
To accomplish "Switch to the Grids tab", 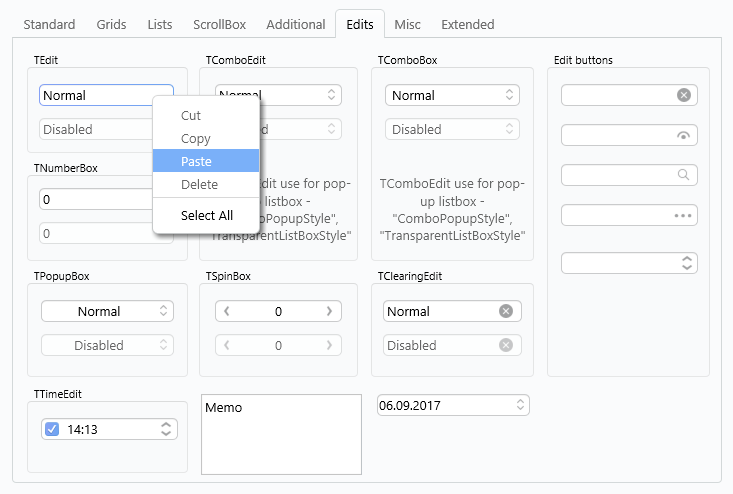I will pyautogui.click(x=111, y=24).
